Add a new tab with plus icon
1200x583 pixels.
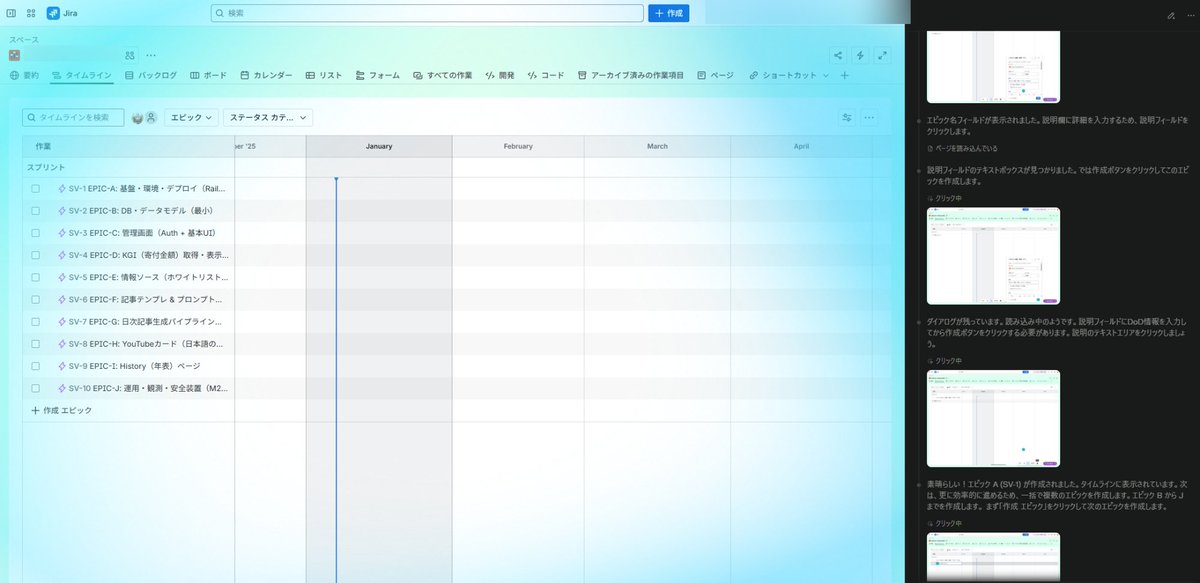(845, 75)
